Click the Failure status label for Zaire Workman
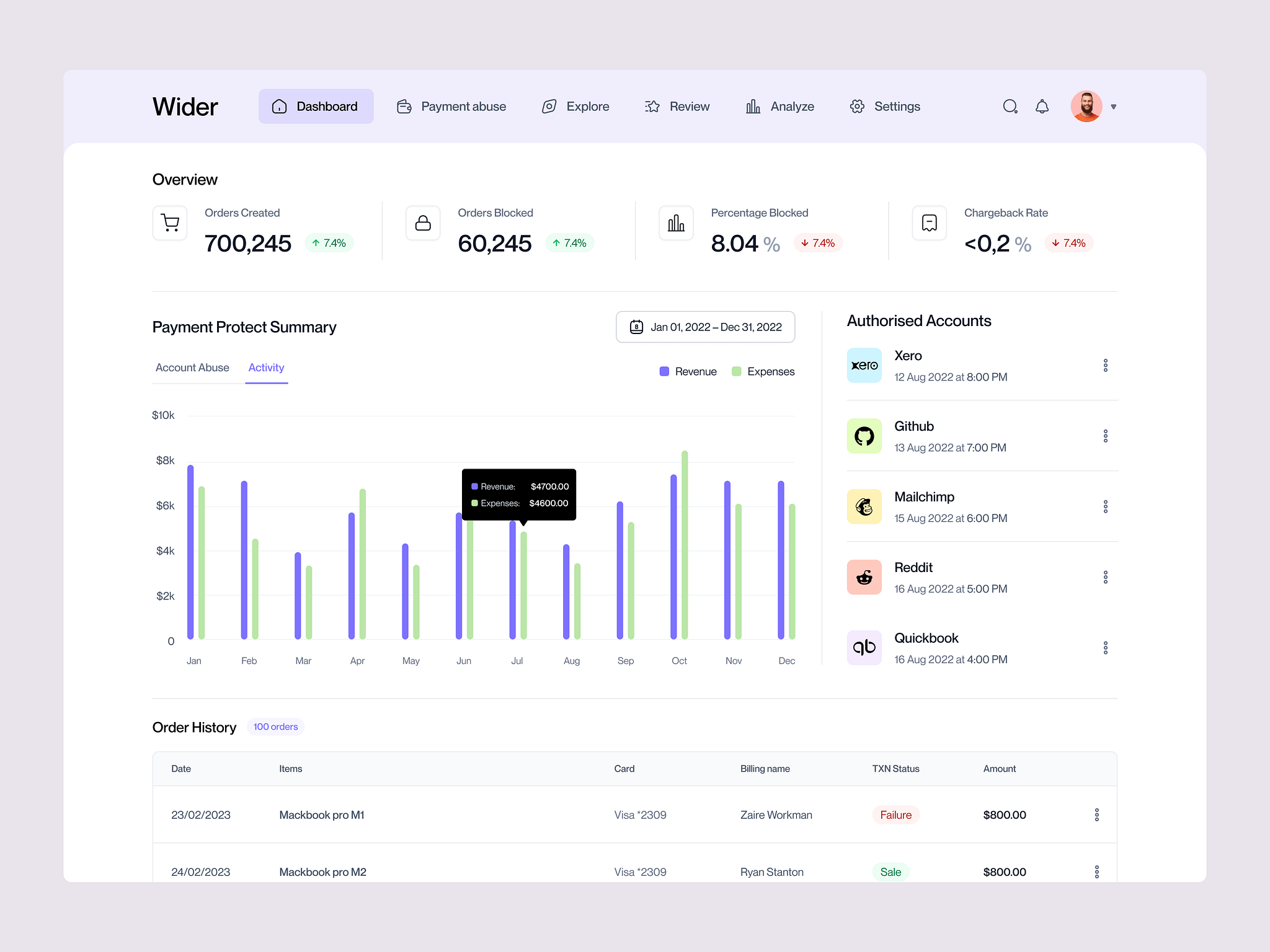 coord(895,814)
